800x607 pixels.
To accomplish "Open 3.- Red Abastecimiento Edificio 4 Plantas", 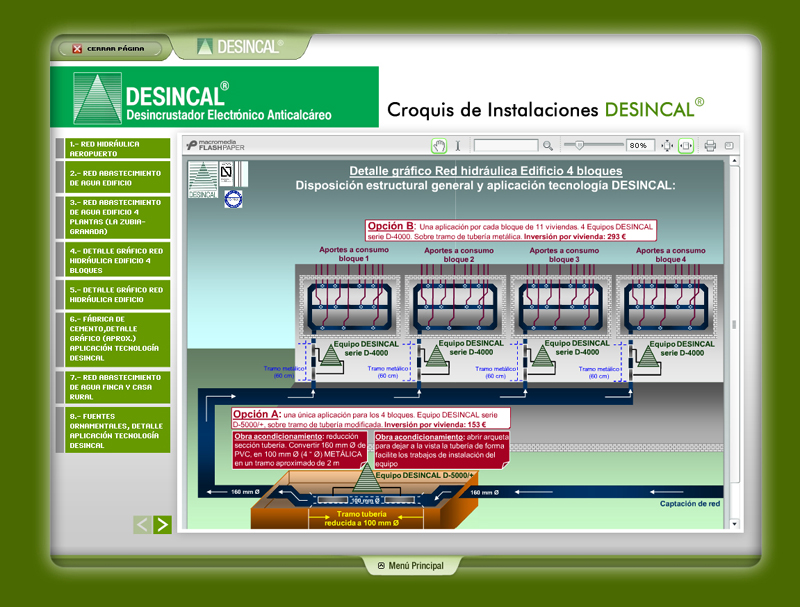I will [x=117, y=217].
